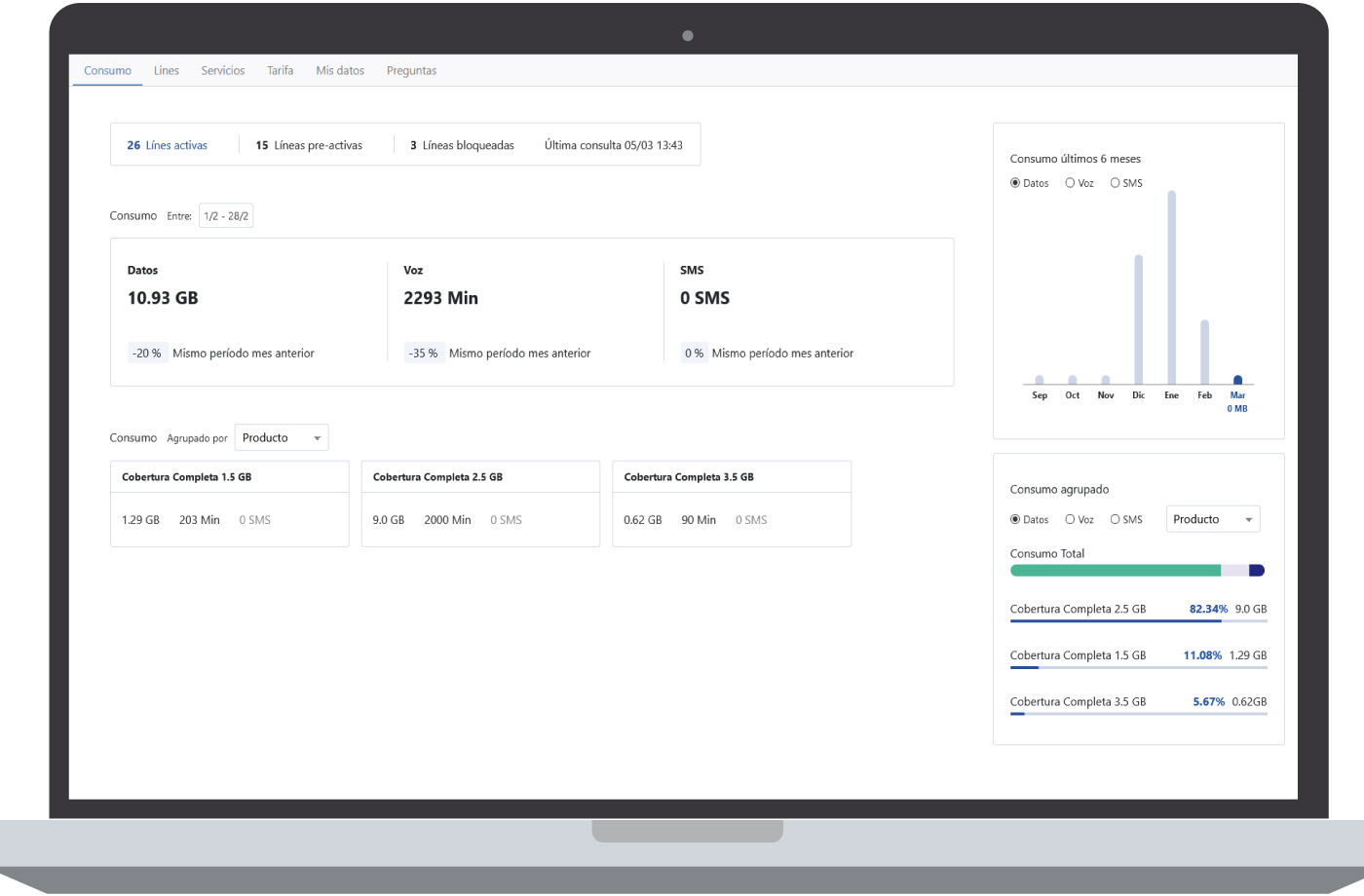The width and height of the screenshot is (1364, 896).
Task: Click the 203 Min value
Action: pos(200,520)
